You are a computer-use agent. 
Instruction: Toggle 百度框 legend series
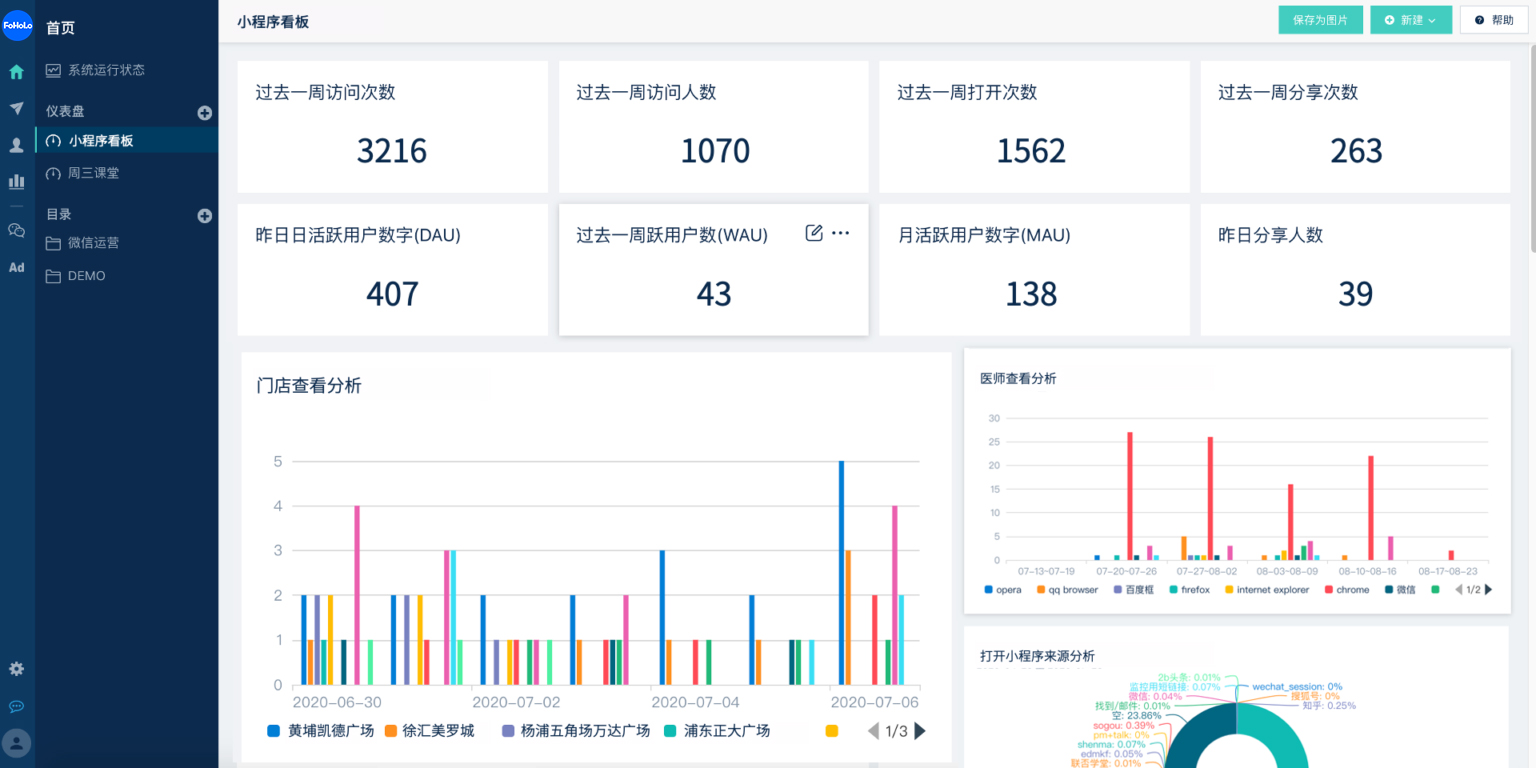[x=1132, y=590]
